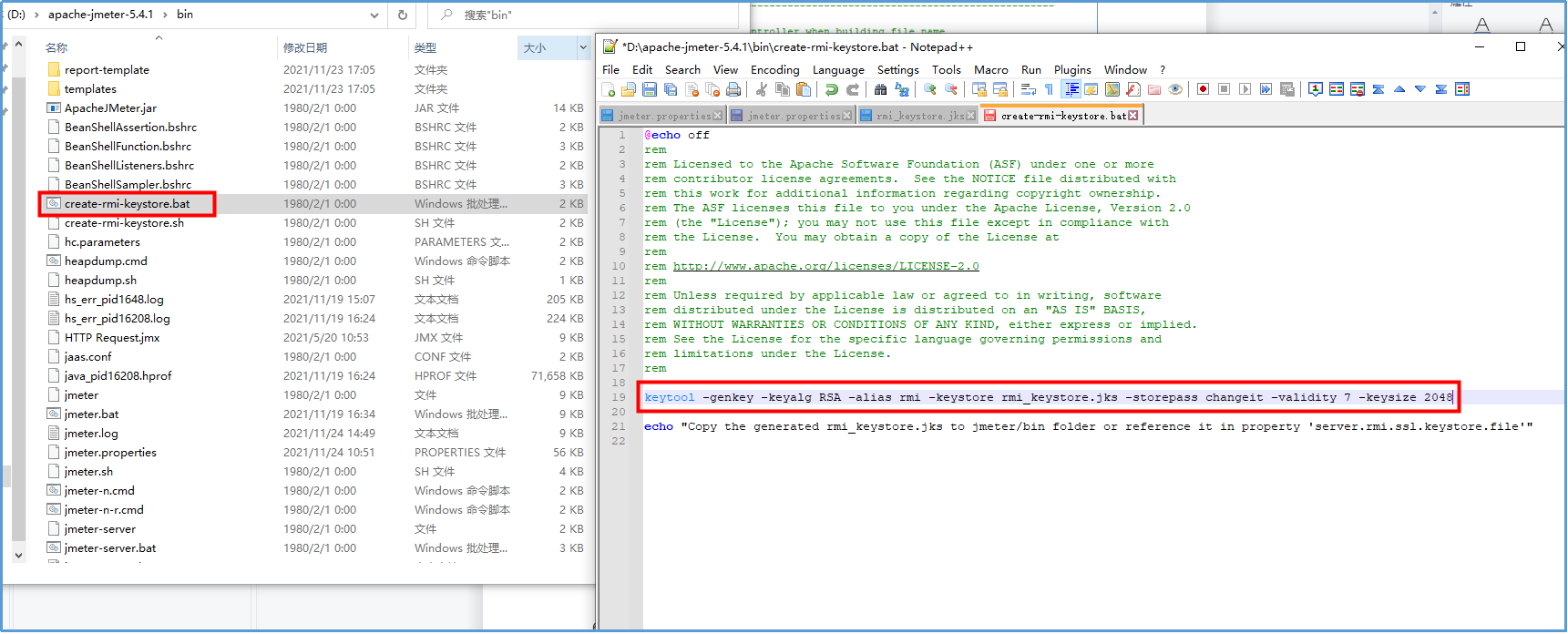Paste from clipboard using toolbar icon

(x=804, y=89)
